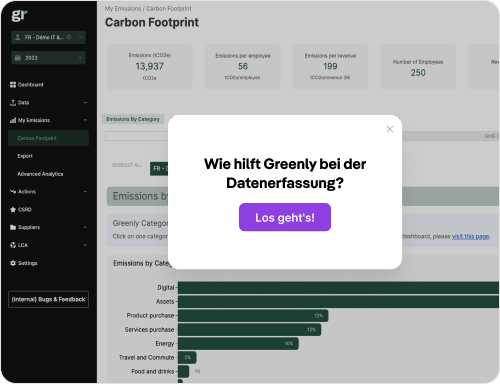Click the Emissions per revenue 199 card
Screen dimensions: 500x384
click(x=330, y=67)
